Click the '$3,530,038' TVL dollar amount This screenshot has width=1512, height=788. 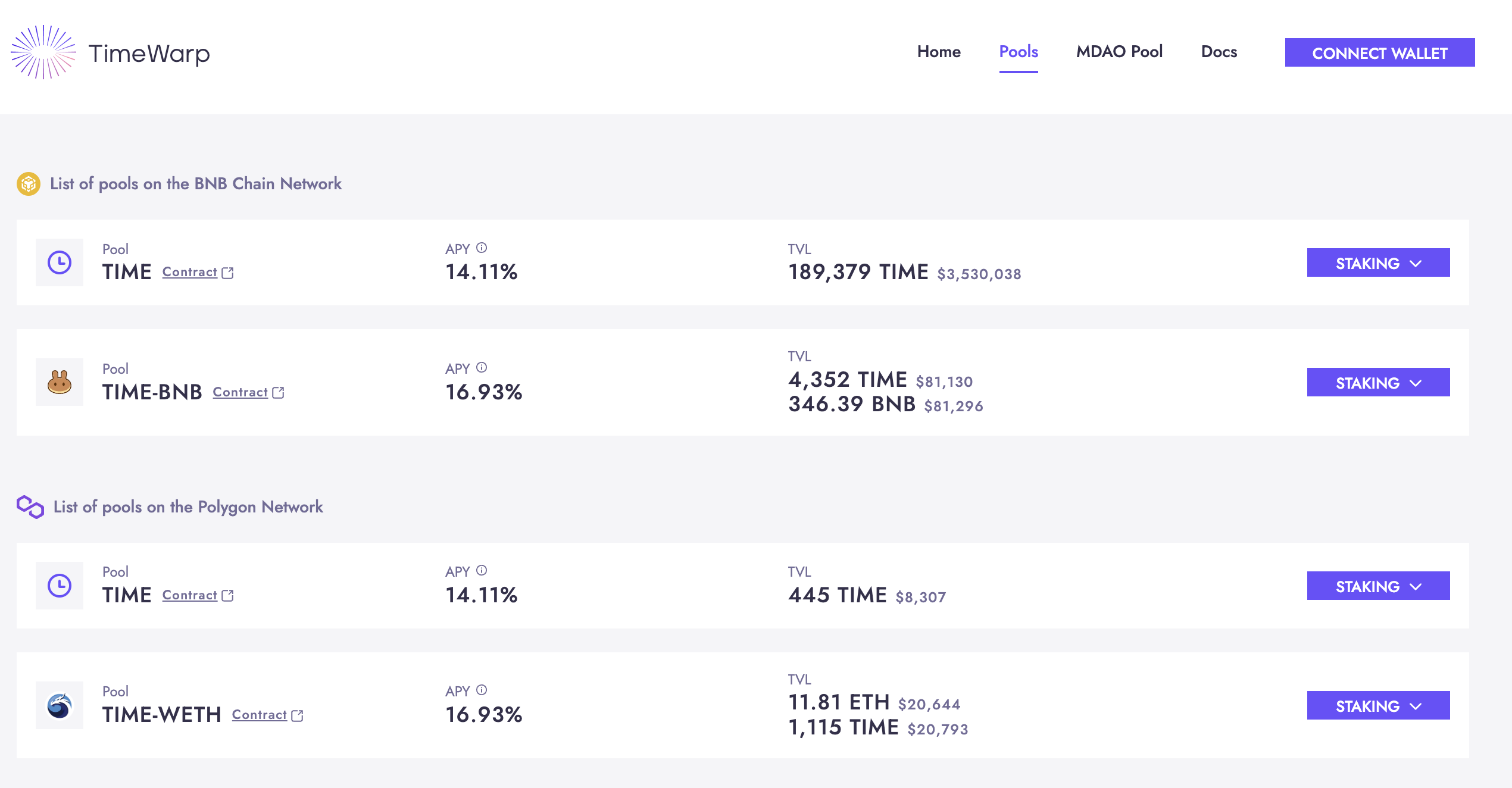click(979, 274)
